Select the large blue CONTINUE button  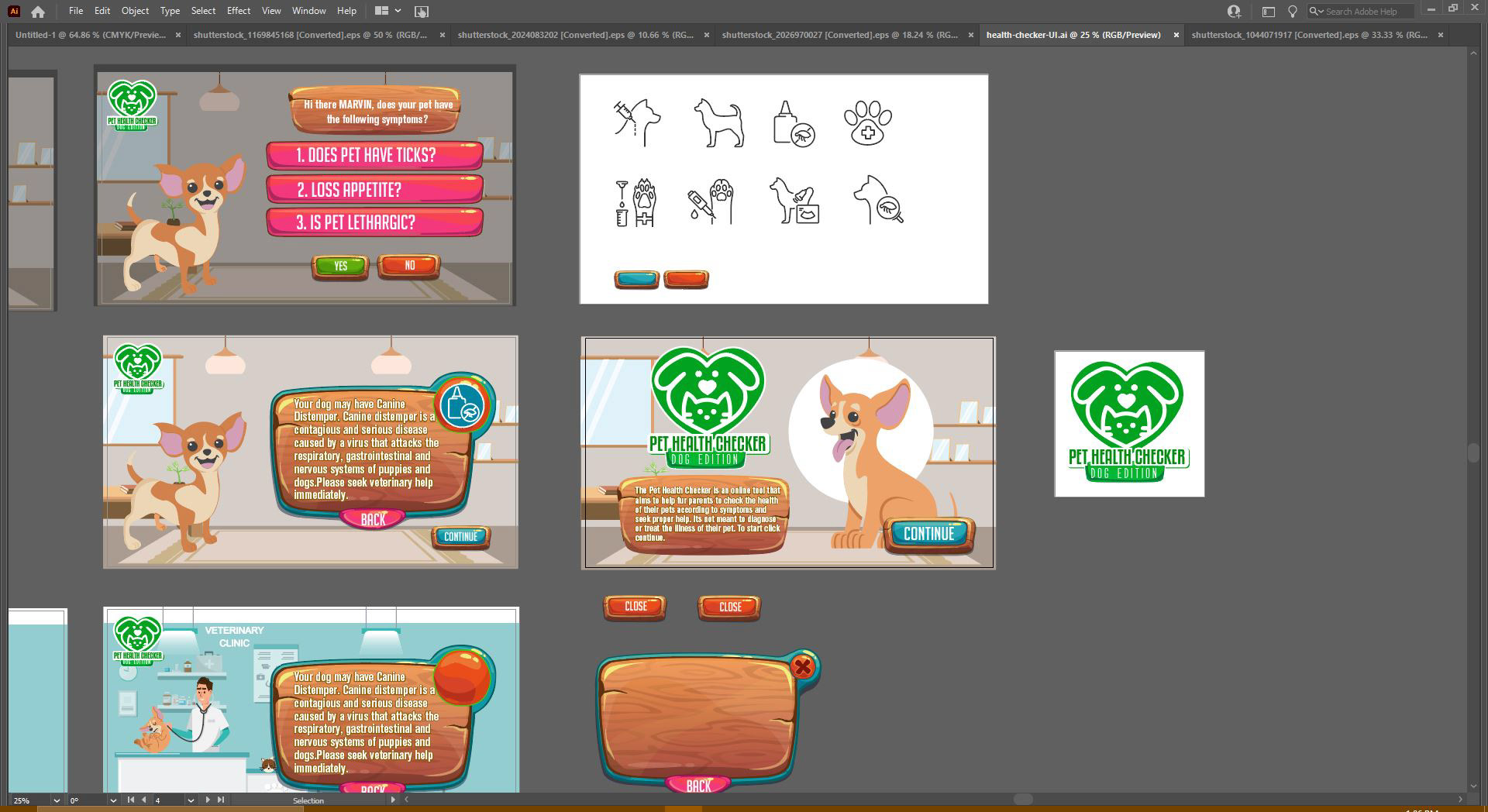click(x=929, y=534)
